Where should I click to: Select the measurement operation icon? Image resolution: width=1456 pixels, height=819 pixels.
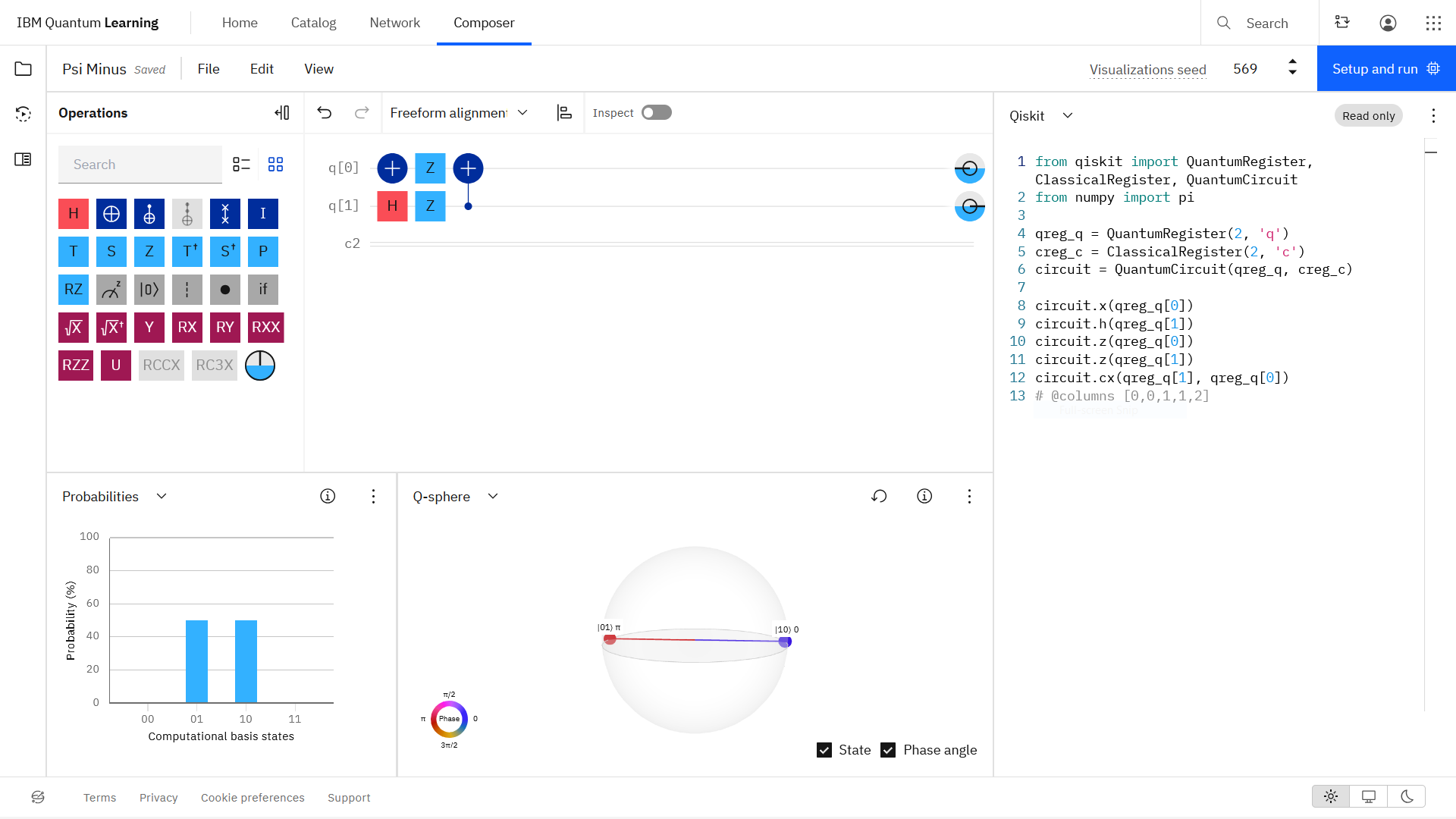[x=111, y=290]
